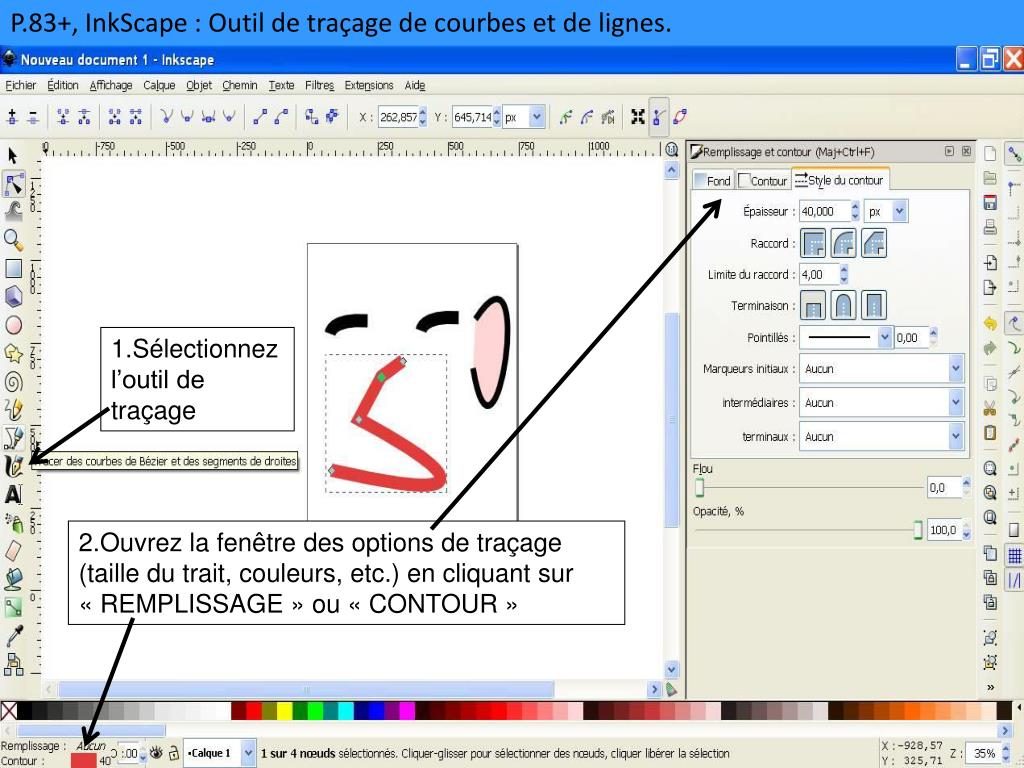Select the star polygon tool
This screenshot has width=1024, height=768.
pyautogui.click(x=14, y=352)
